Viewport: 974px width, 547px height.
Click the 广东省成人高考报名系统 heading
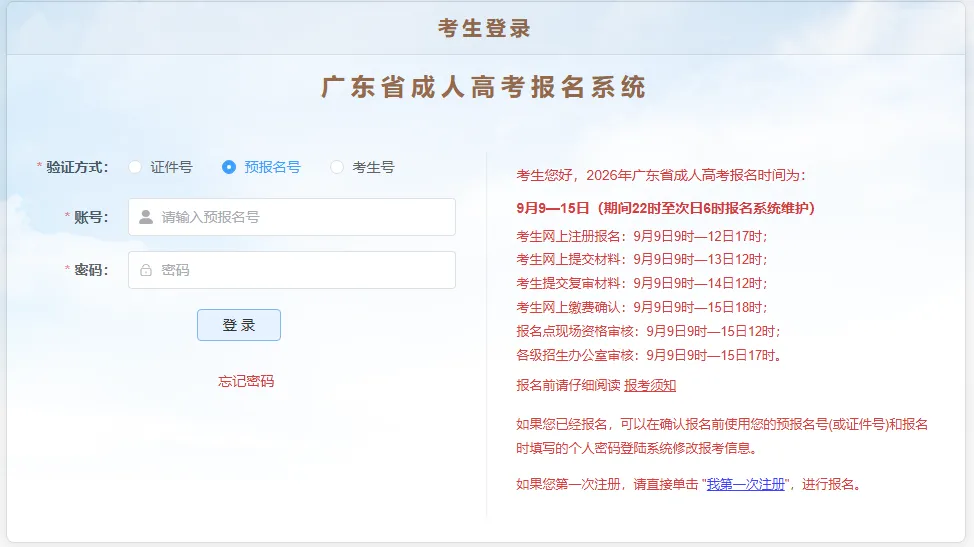pos(484,87)
